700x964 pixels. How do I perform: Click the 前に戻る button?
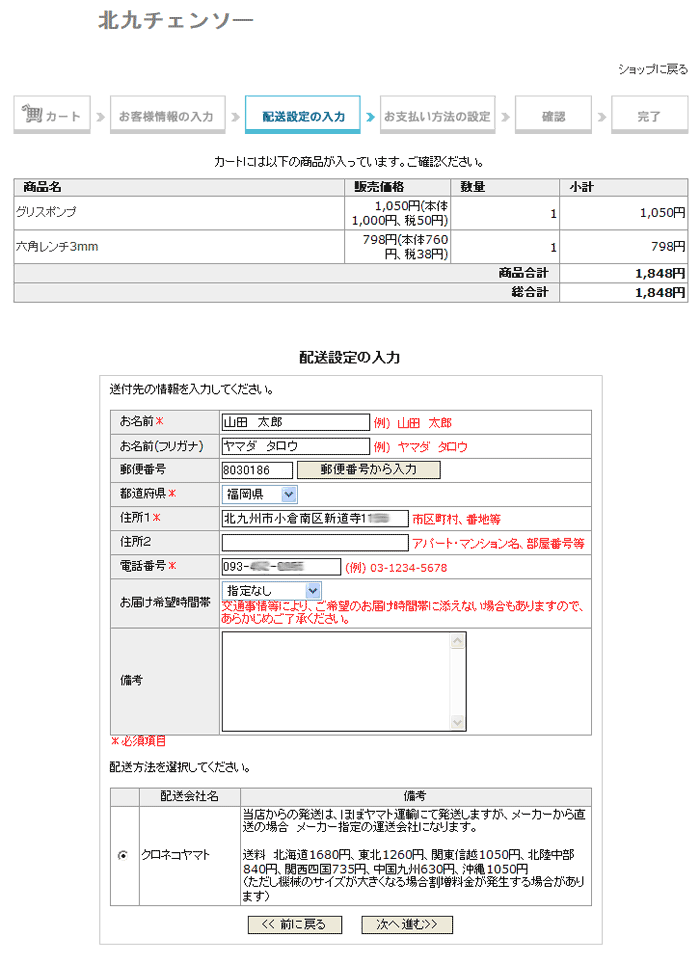pos(294,924)
